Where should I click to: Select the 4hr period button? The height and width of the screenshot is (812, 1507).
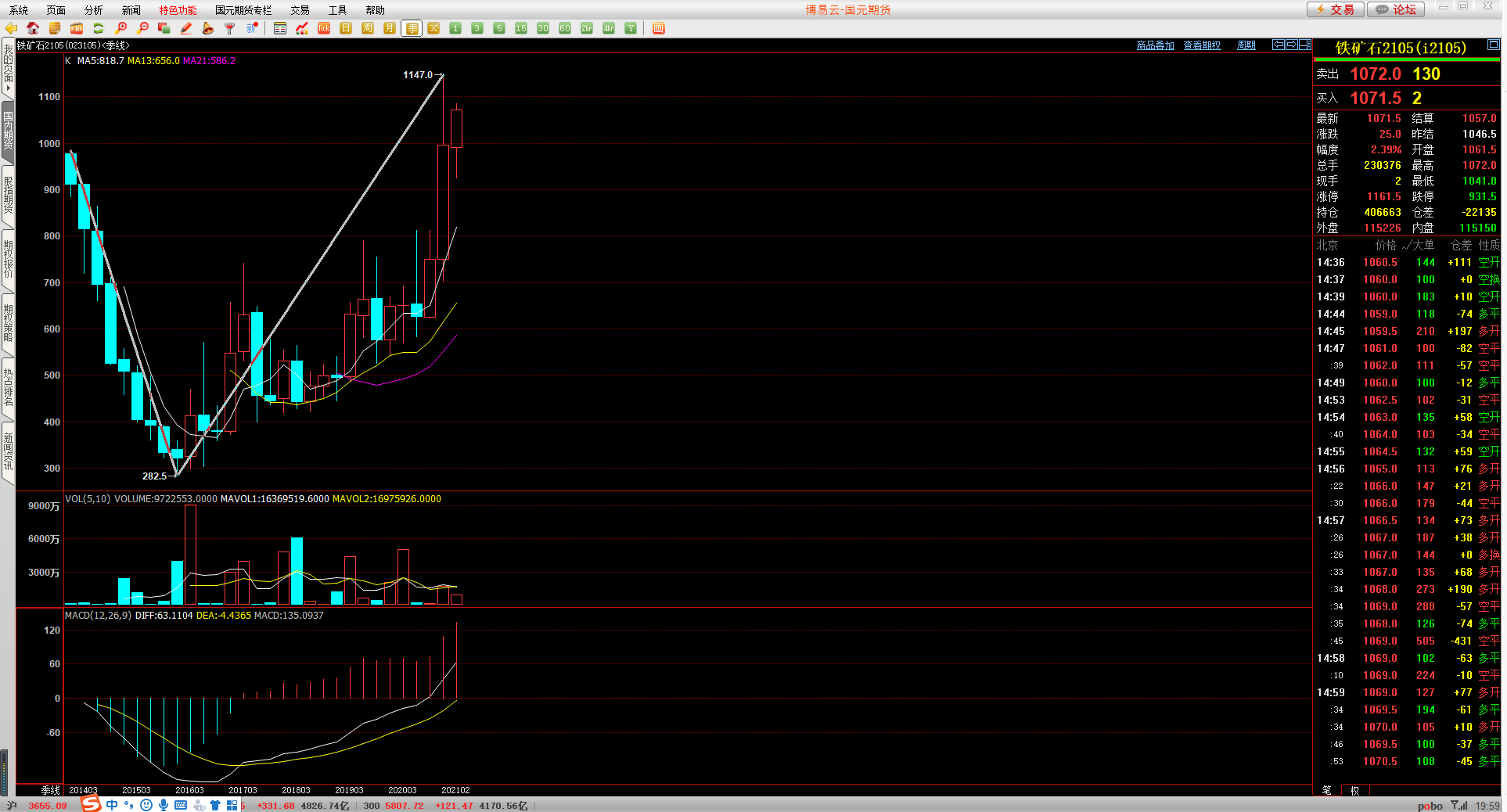(609, 28)
